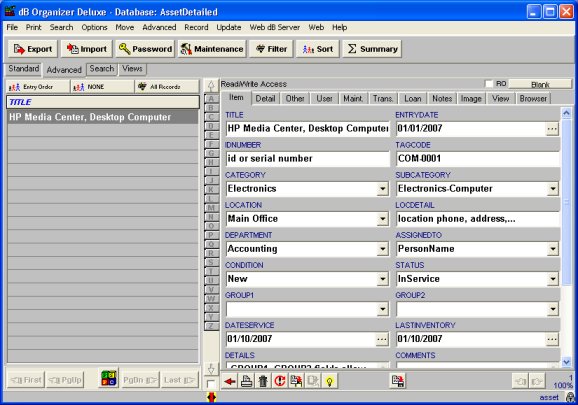Click the Password button
Viewport: 578px width, 405px height.
(x=145, y=49)
